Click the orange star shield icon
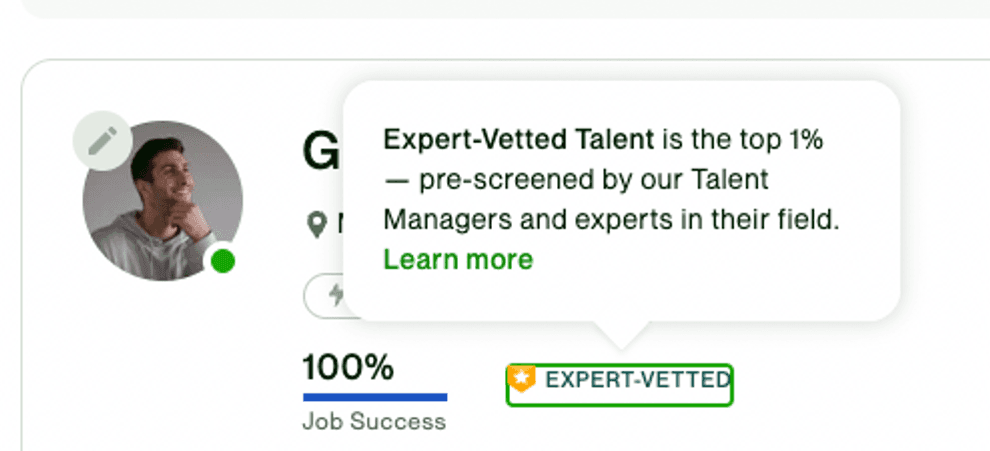This screenshot has width=990, height=451. point(522,378)
